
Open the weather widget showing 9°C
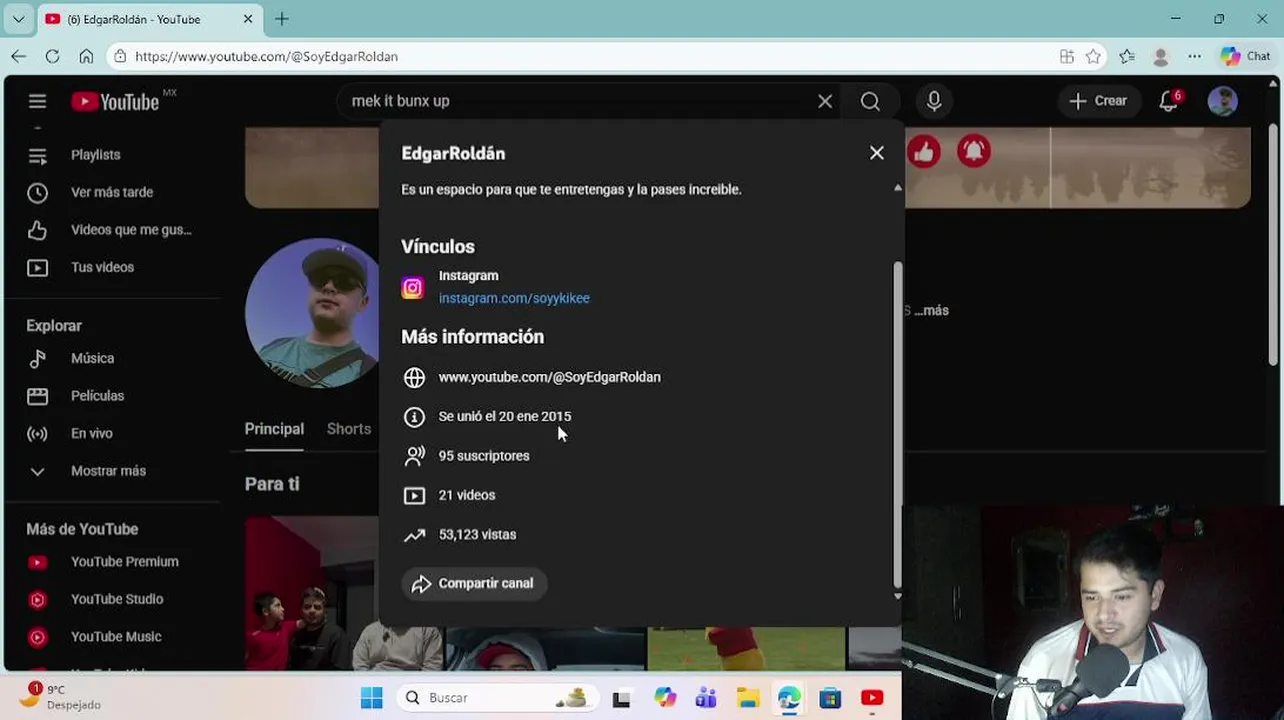[x=60, y=697]
